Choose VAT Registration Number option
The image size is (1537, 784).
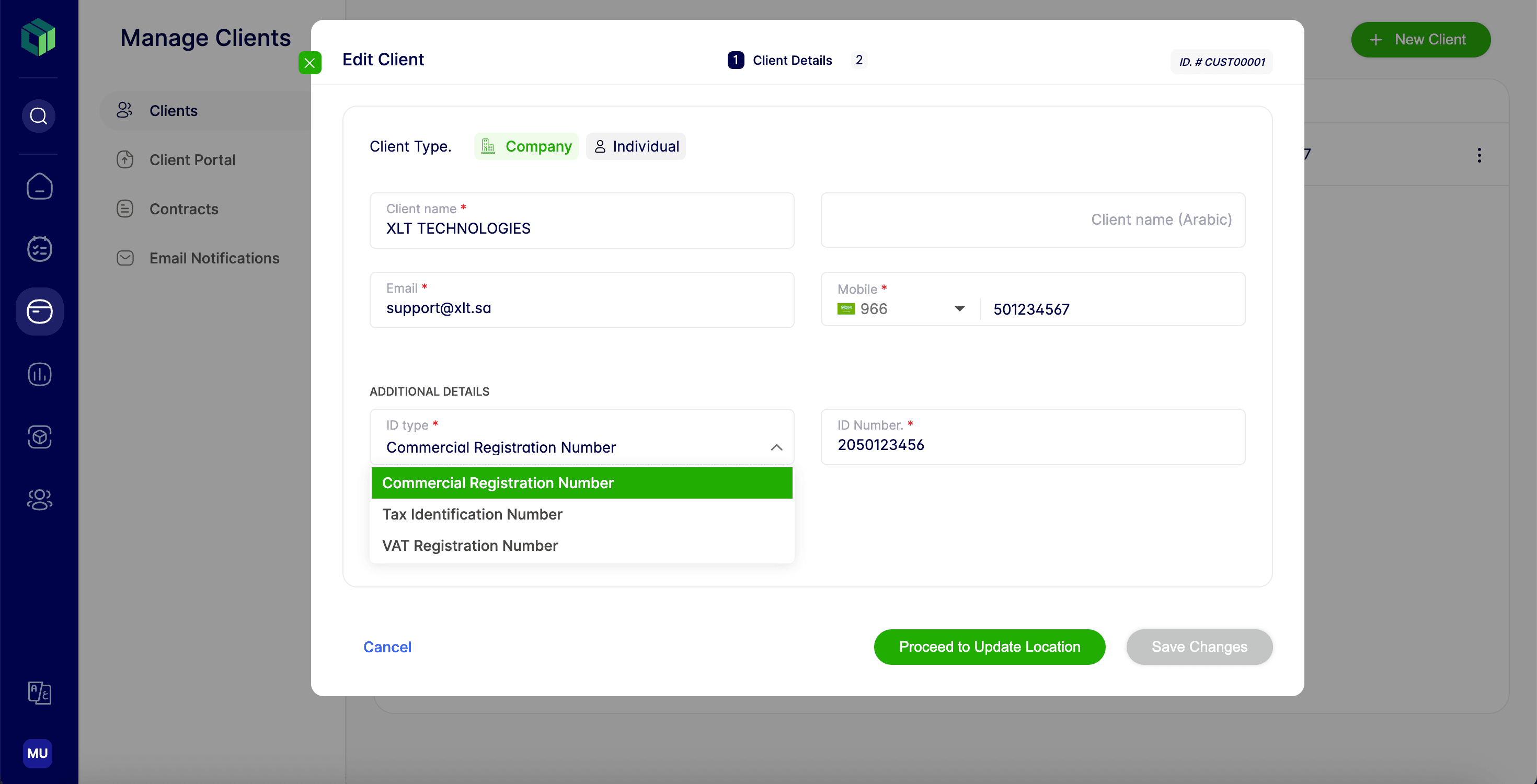click(469, 545)
